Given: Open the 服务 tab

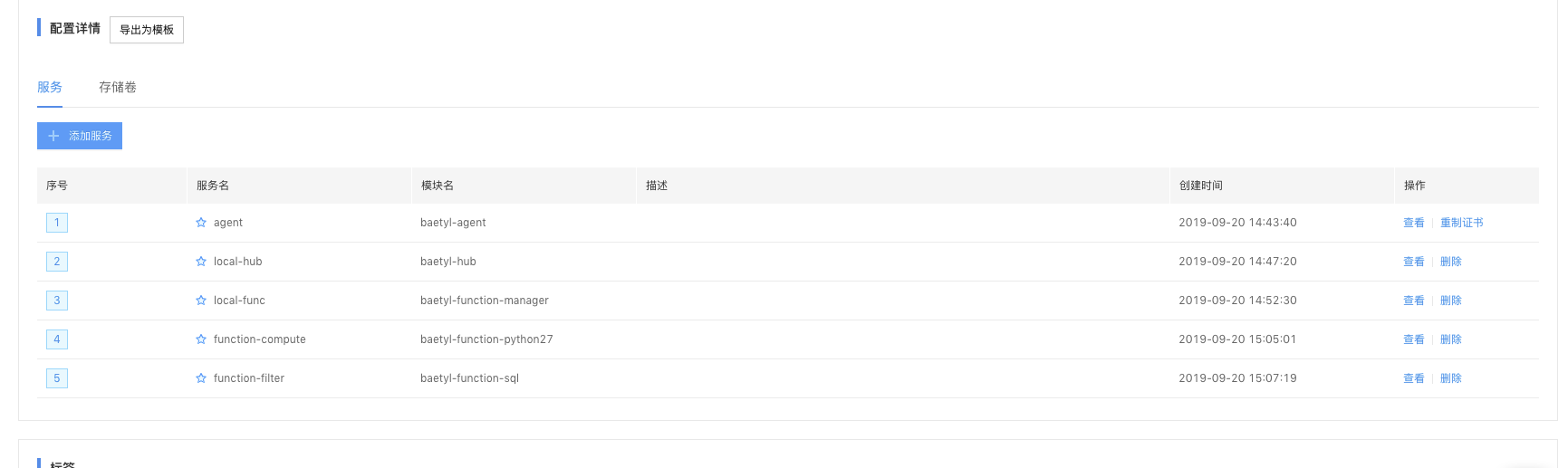Looking at the screenshot, I should [x=50, y=87].
